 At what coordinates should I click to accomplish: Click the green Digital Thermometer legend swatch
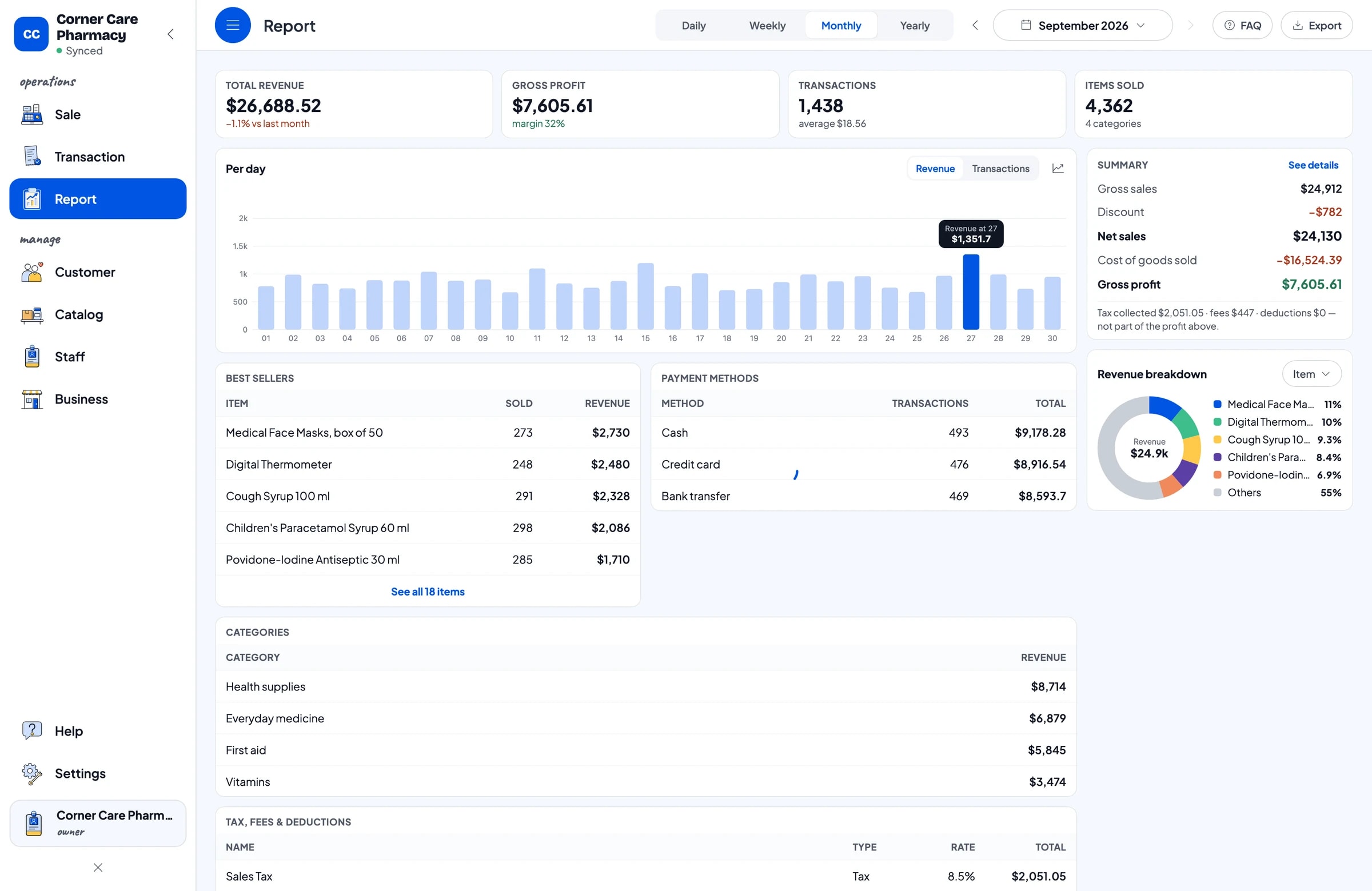pos(1218,422)
